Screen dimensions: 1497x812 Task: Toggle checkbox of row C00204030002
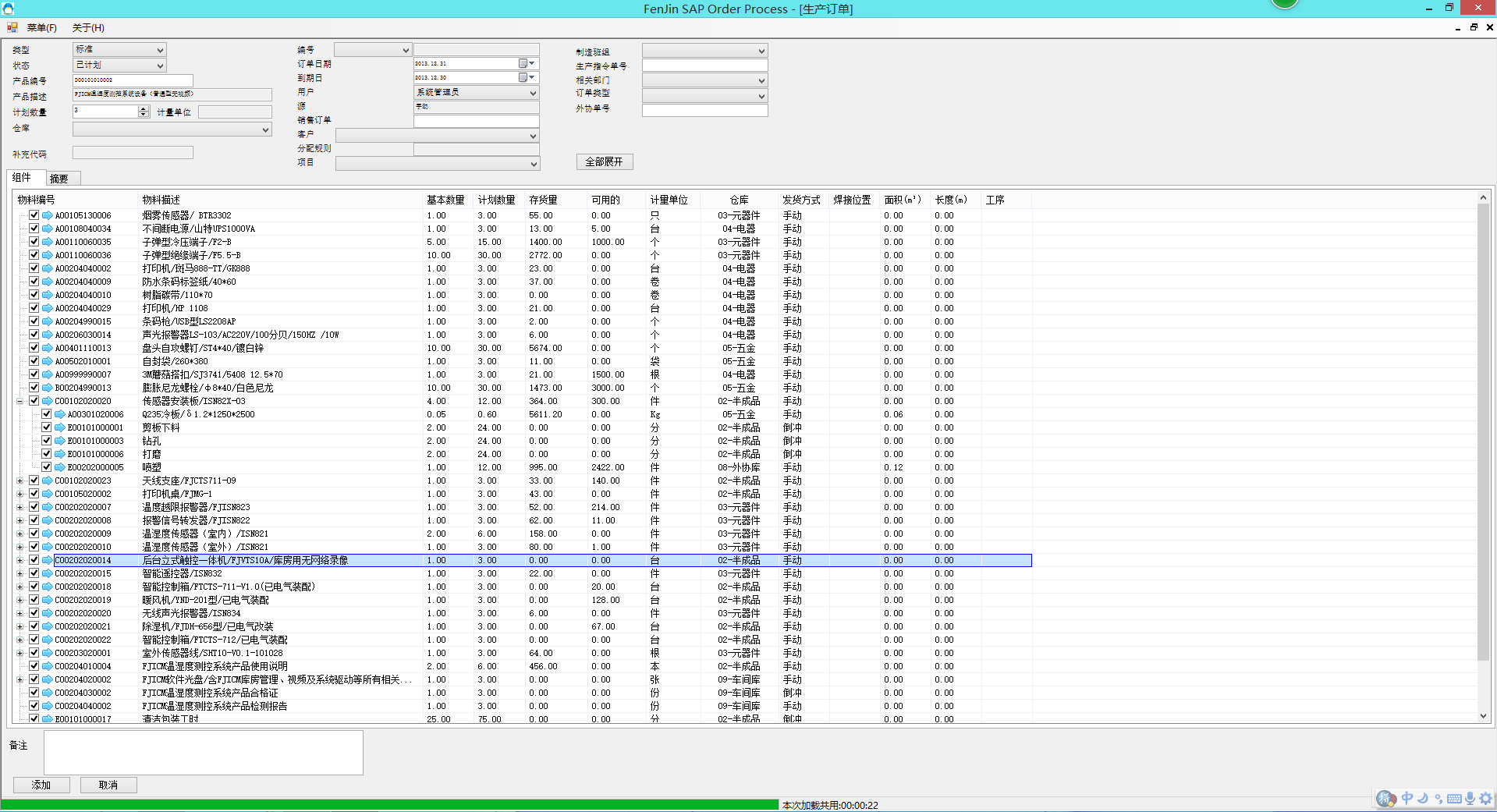pos(34,693)
